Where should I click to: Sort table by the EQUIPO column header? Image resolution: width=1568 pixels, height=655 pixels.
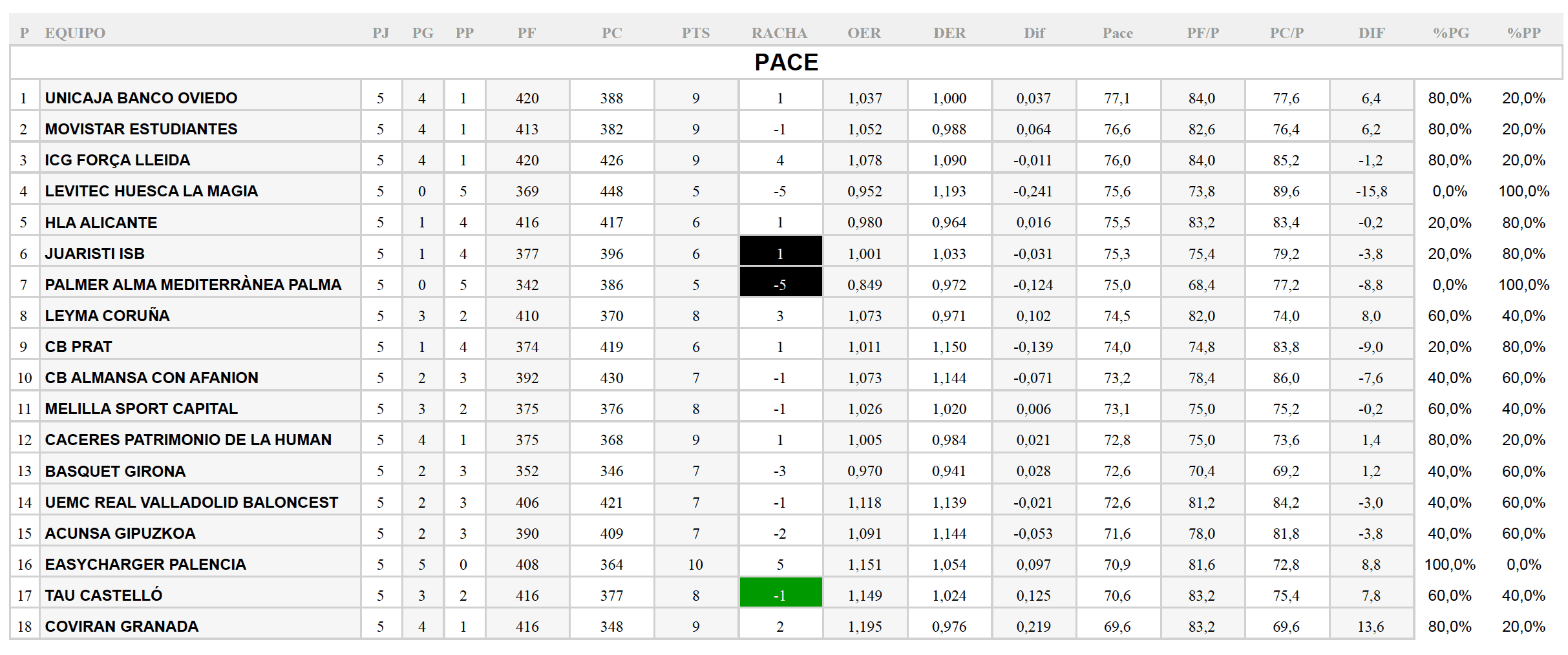[75, 33]
